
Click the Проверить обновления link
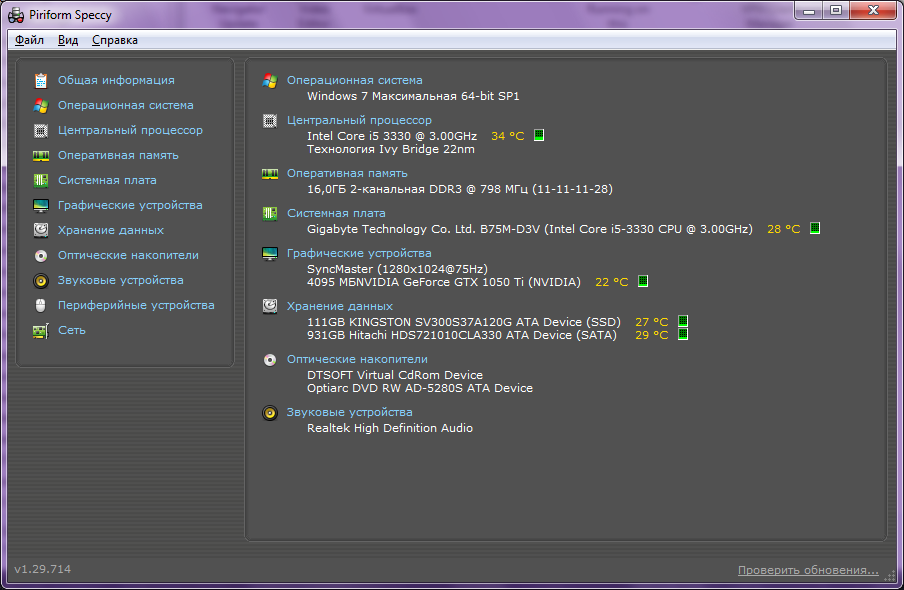(808, 570)
